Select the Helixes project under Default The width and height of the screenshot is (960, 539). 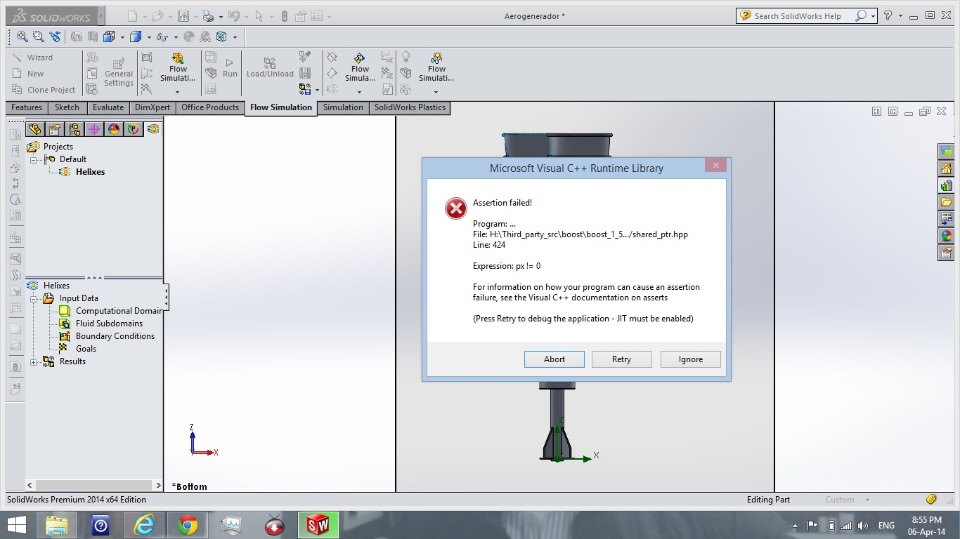pyautogui.click(x=90, y=172)
